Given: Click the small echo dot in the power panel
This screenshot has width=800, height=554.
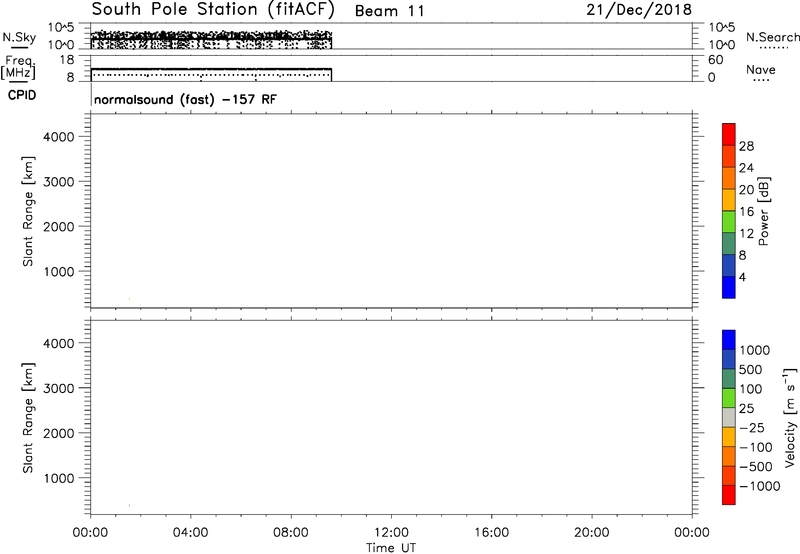Looking at the screenshot, I should point(130,299).
